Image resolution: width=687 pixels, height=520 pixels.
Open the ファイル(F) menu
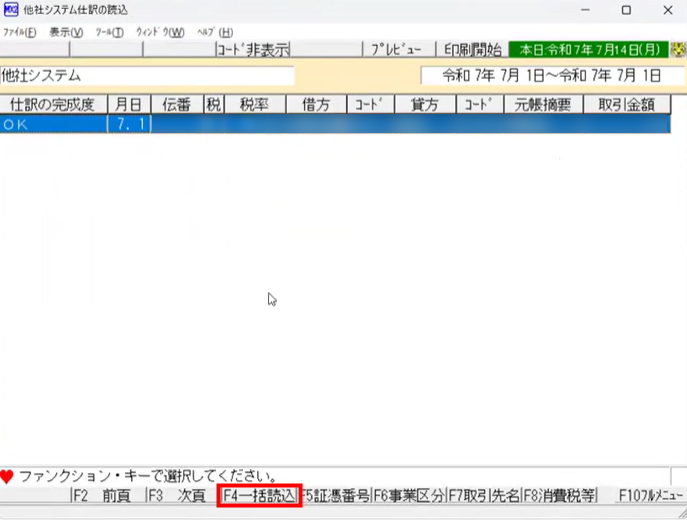pos(19,32)
